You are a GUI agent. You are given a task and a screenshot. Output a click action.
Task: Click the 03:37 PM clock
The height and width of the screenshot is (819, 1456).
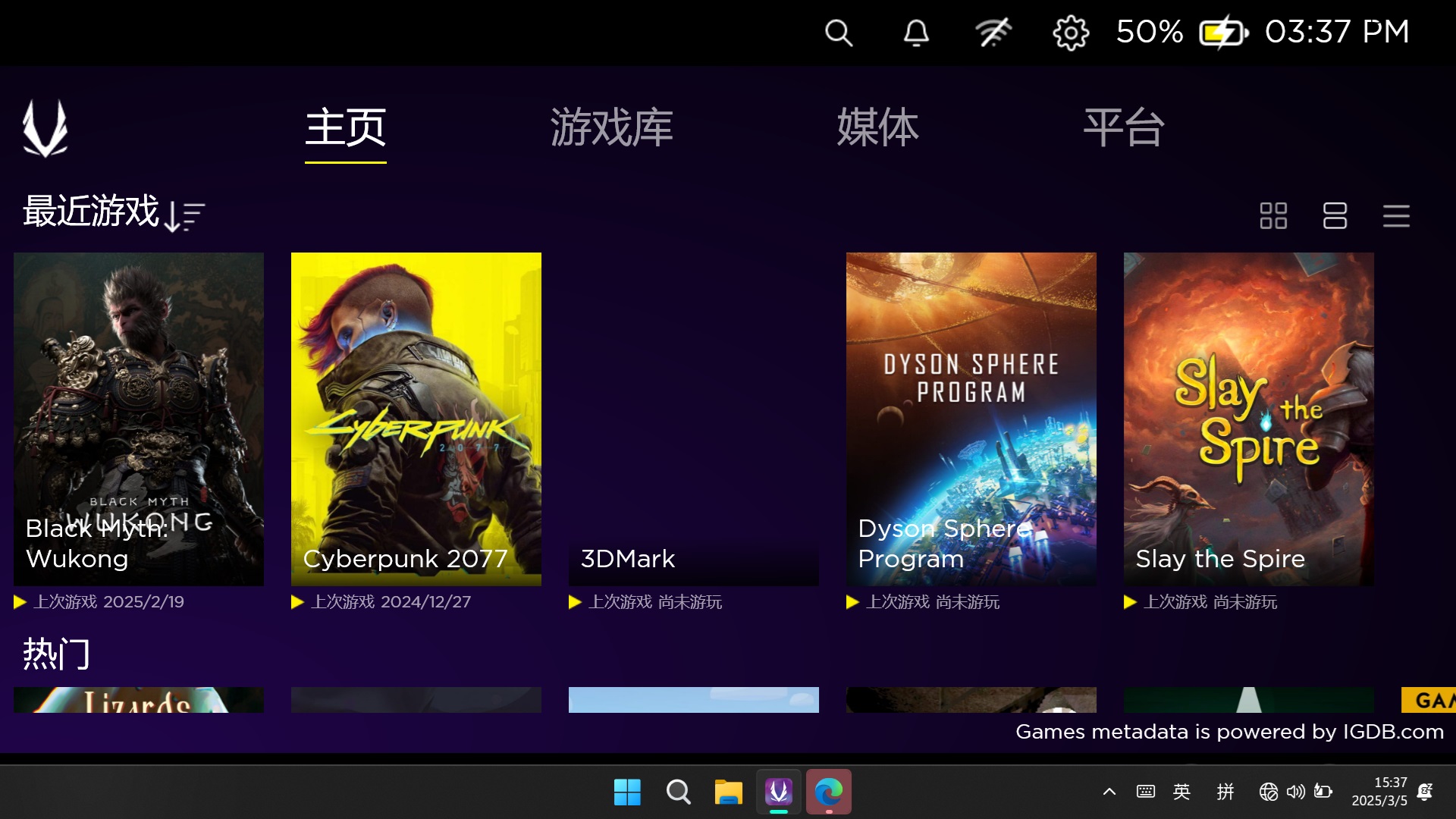pos(1337,32)
